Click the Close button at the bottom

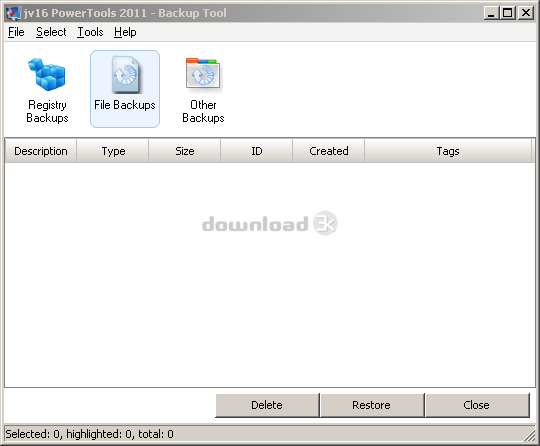477,405
